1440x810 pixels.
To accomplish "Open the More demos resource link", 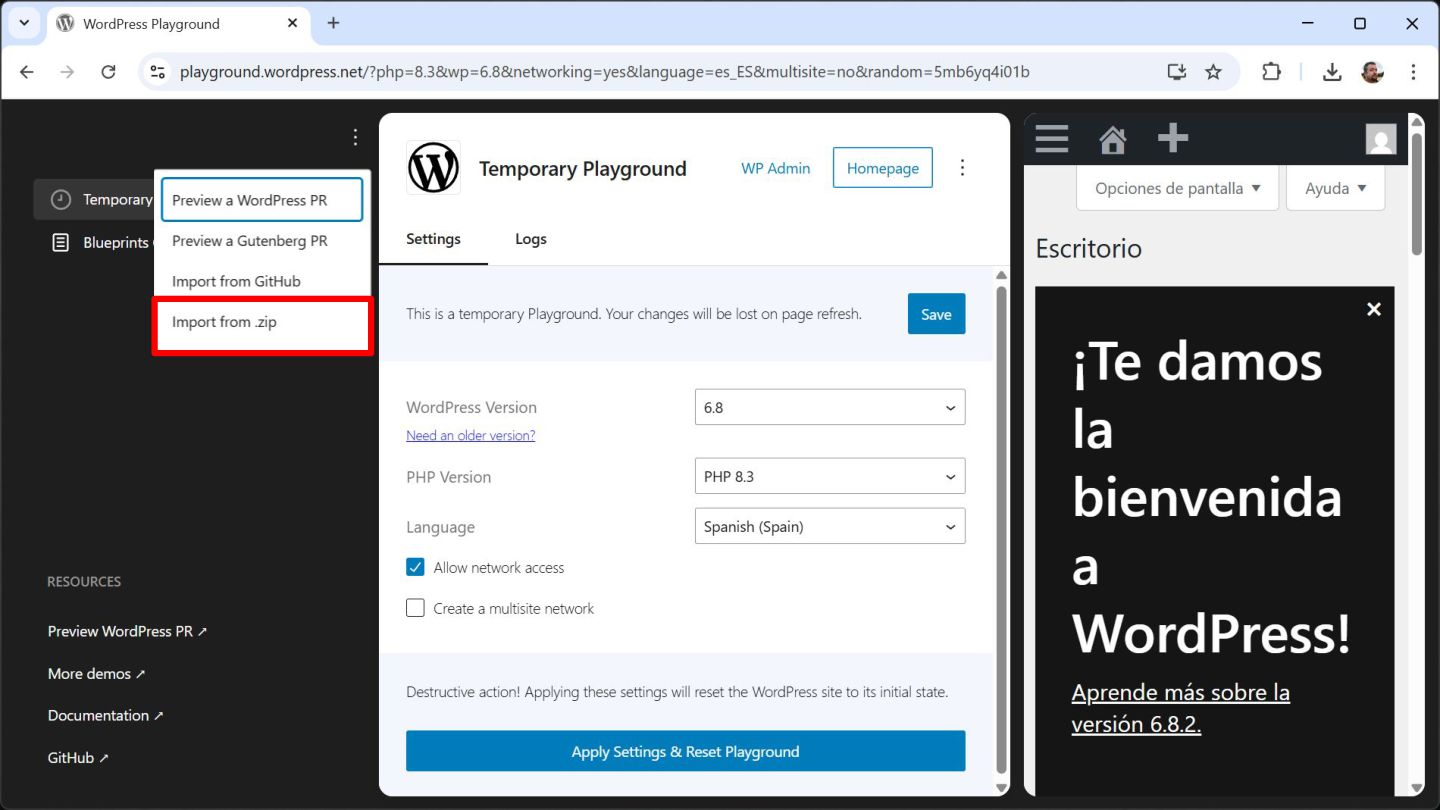I will click(96, 673).
